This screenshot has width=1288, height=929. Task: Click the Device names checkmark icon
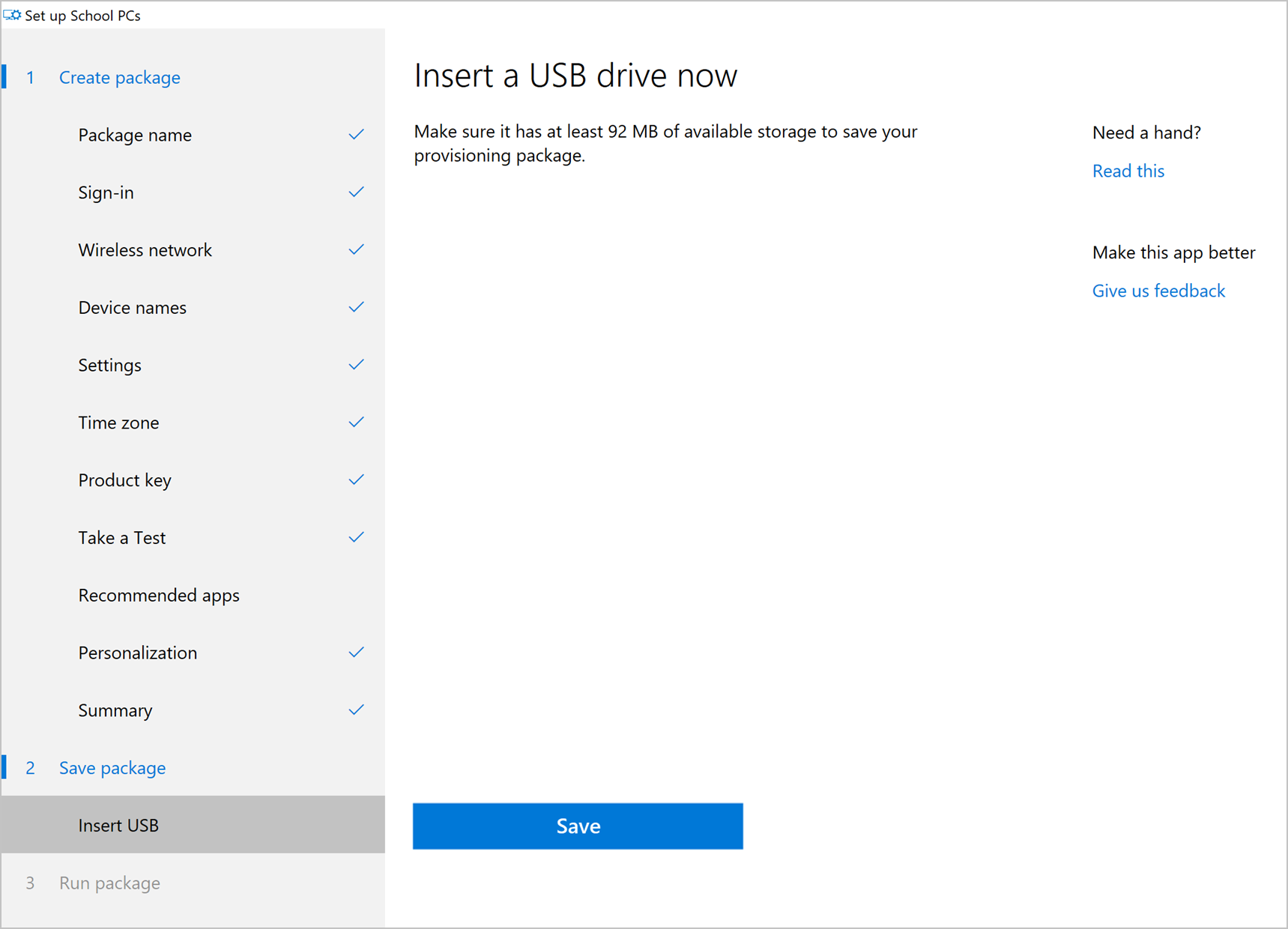357,307
